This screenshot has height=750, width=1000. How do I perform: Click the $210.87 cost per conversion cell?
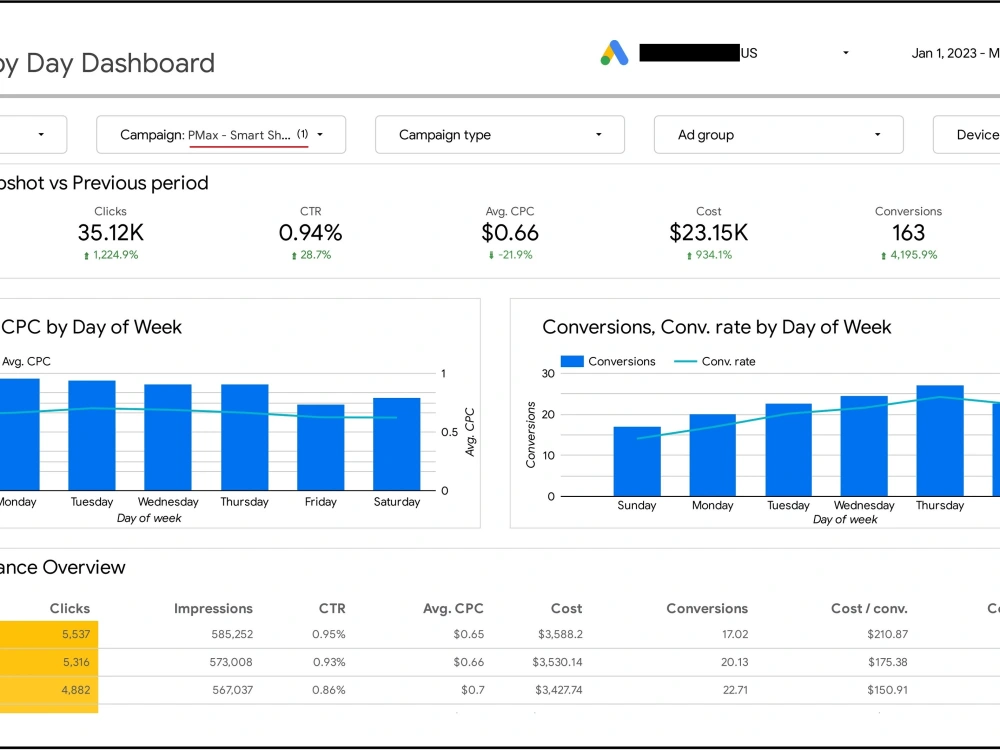[x=888, y=635]
